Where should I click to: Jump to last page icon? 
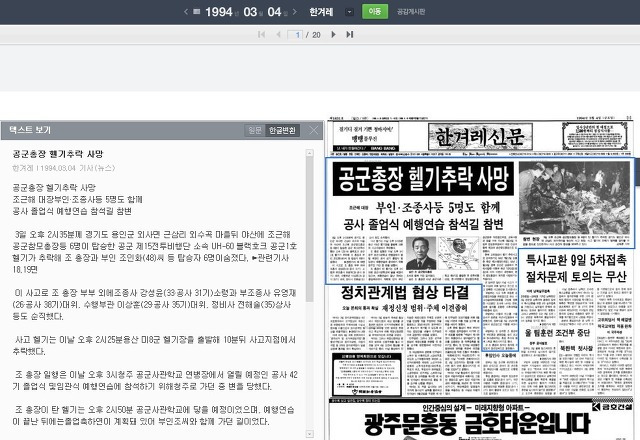click(x=350, y=35)
